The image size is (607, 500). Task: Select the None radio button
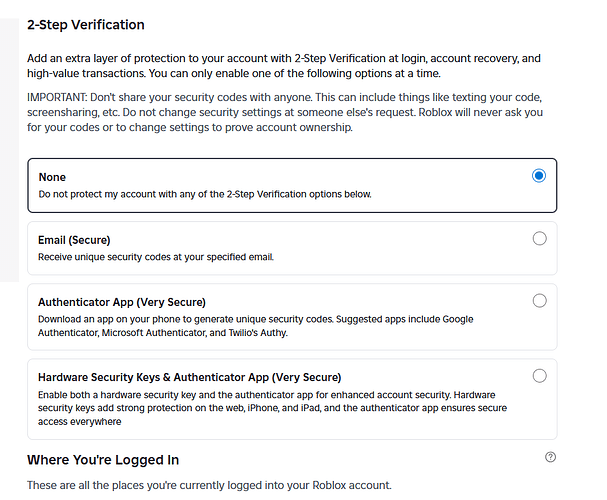pyautogui.click(x=540, y=176)
